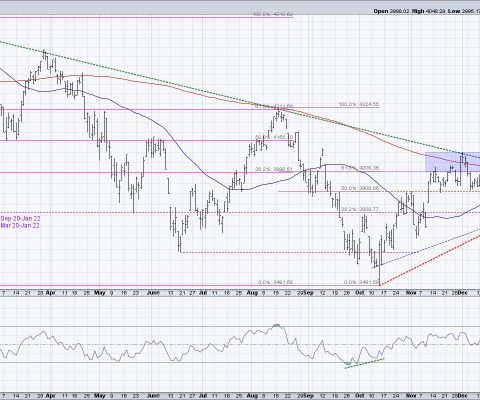The image size is (480, 400).
Task: Click 'Nov' on the upper date axis
Action: click(411, 293)
